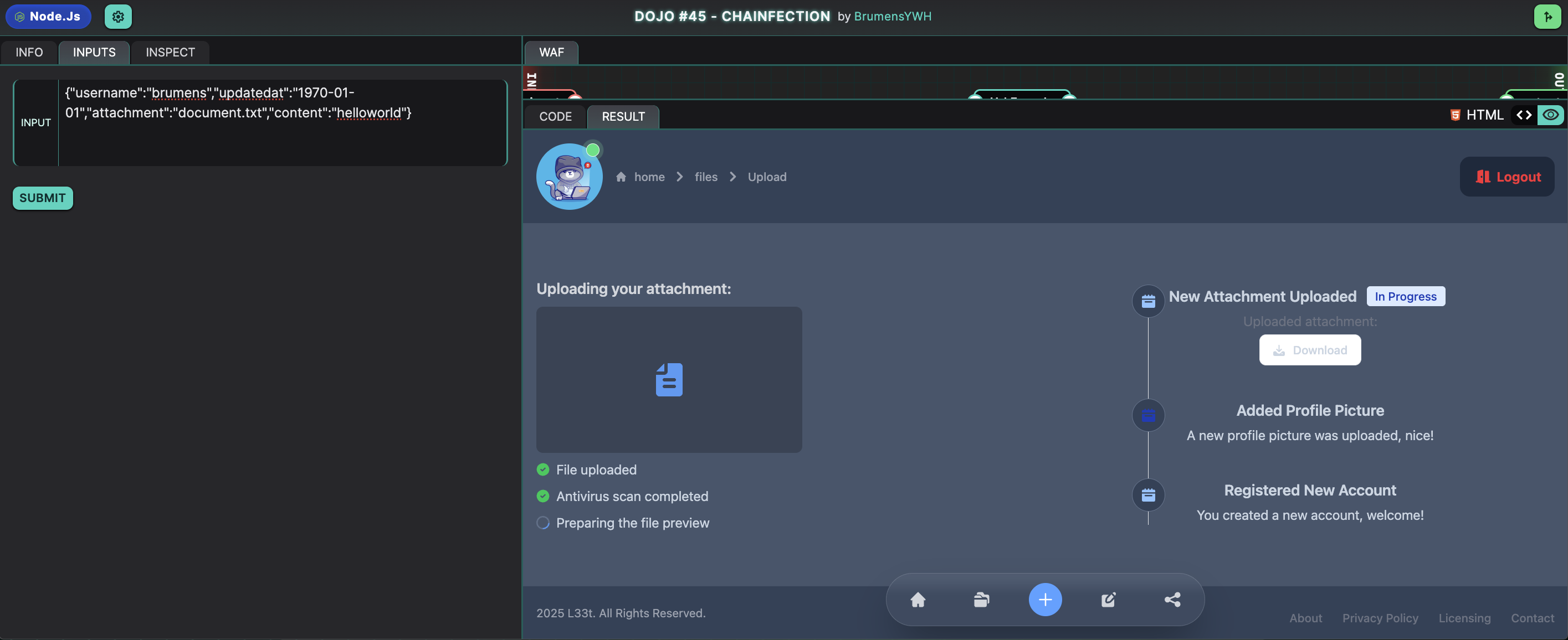Click chevron between files and Upload
This screenshot has width=1568, height=640.
(733, 177)
